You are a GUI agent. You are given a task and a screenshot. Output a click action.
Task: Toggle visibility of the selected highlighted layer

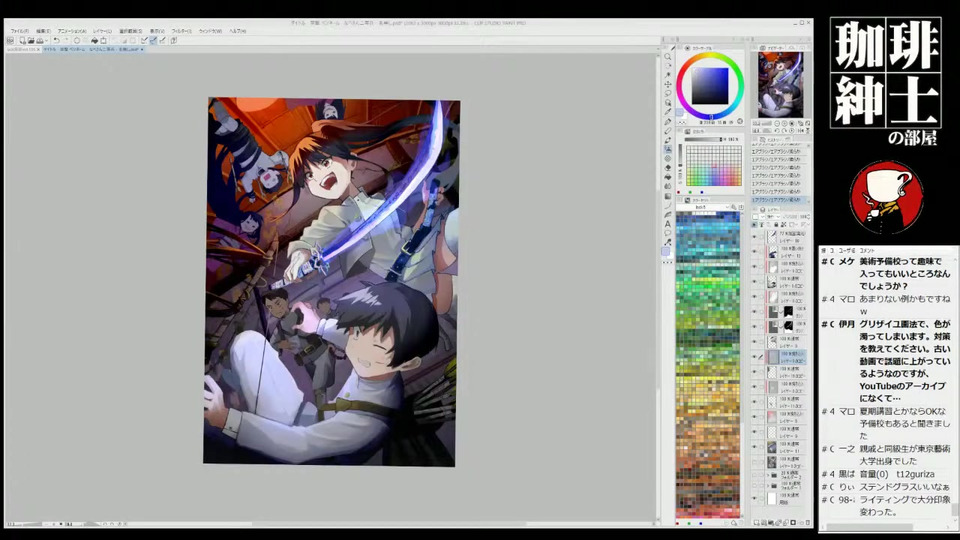pyautogui.click(x=754, y=356)
